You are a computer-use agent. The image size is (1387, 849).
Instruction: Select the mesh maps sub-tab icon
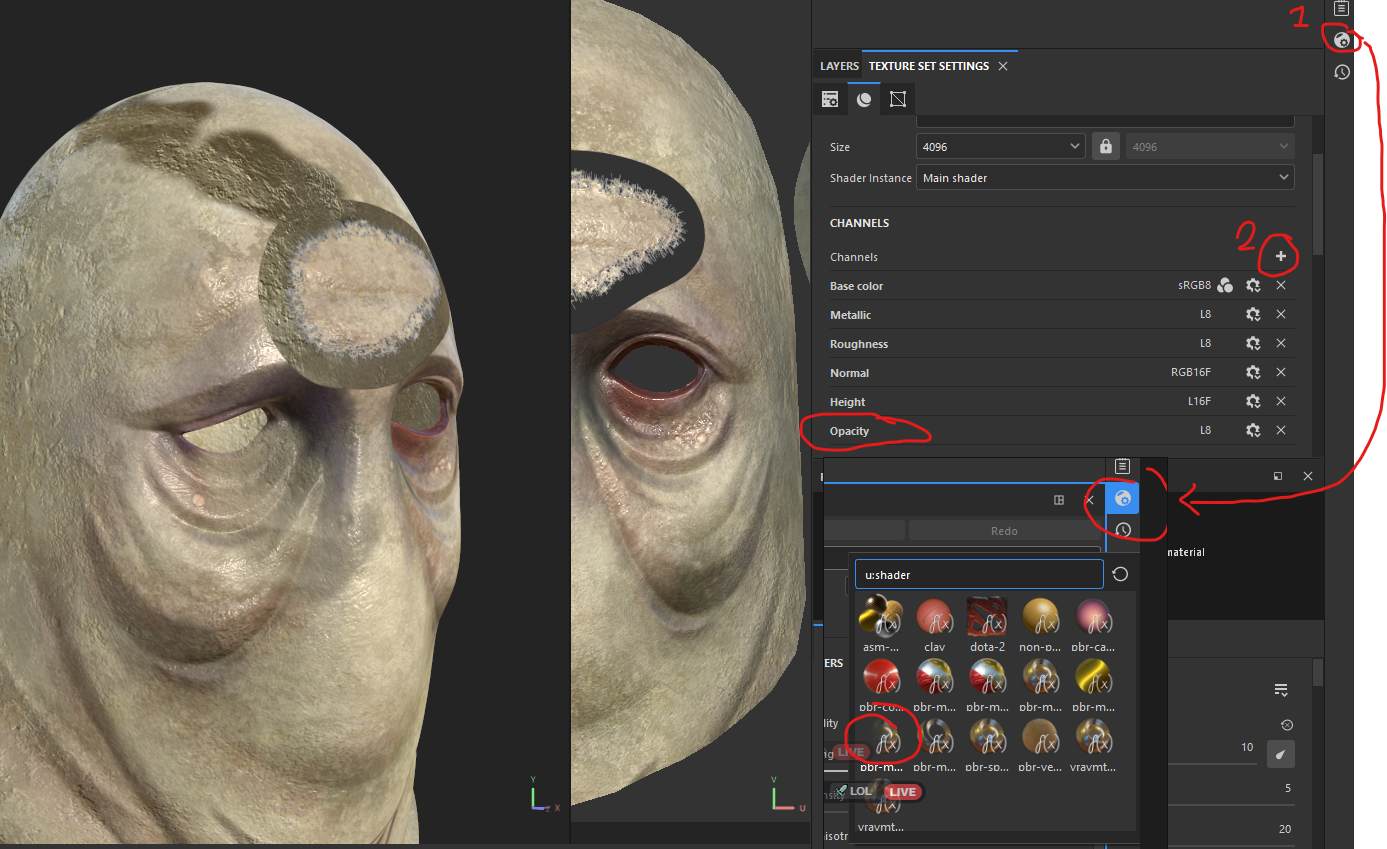(897, 98)
